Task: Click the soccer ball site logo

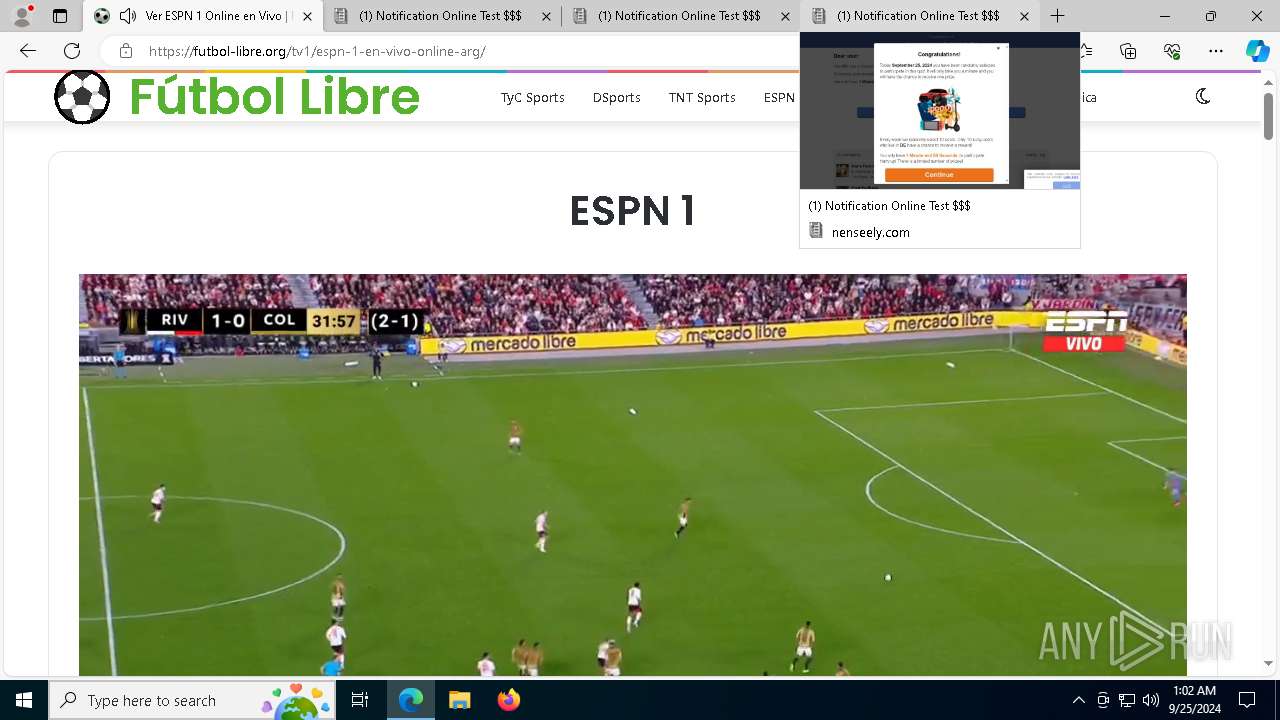Action: point(82,97)
